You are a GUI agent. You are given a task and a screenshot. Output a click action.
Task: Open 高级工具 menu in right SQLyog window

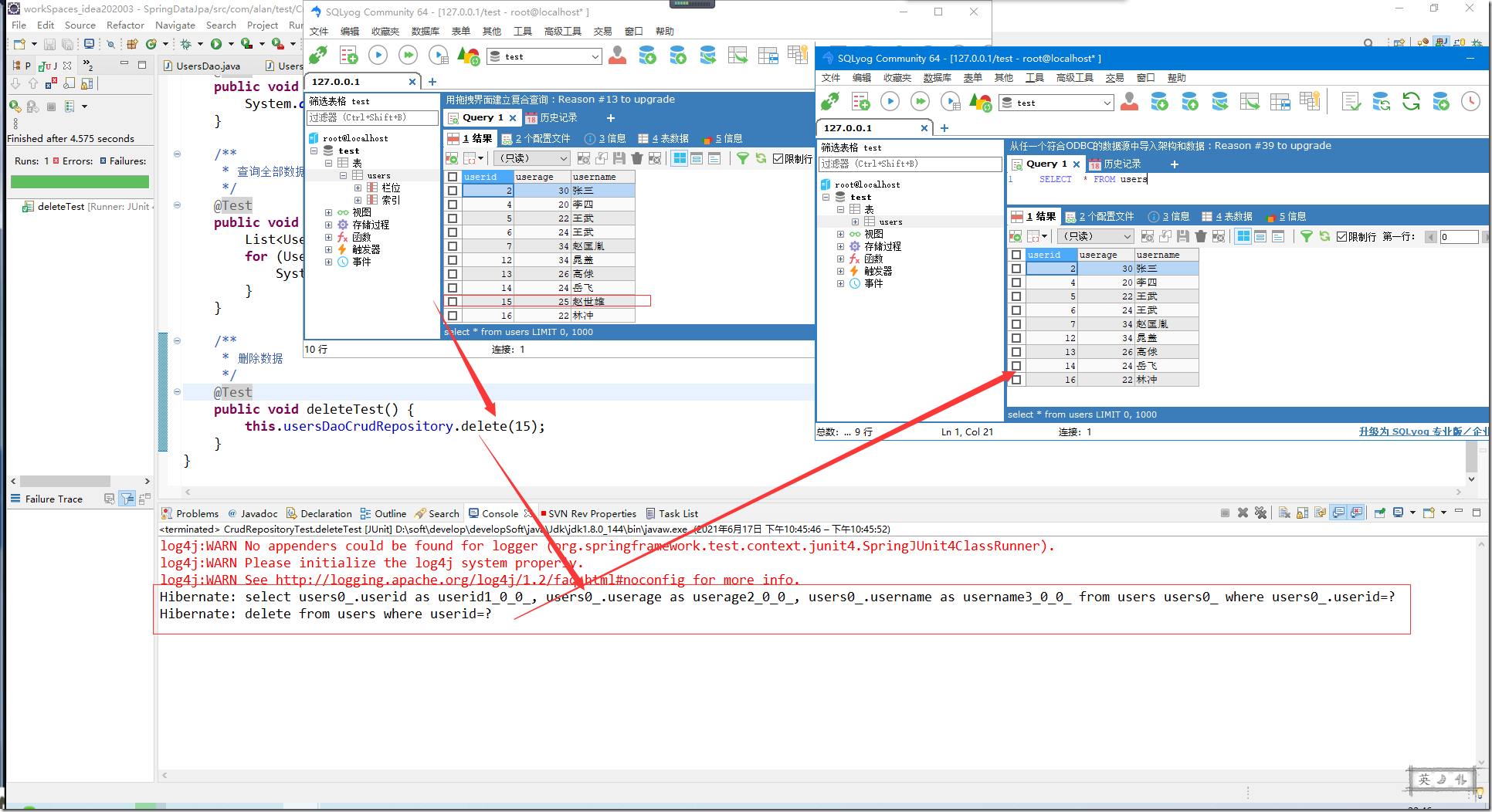pos(1074,77)
